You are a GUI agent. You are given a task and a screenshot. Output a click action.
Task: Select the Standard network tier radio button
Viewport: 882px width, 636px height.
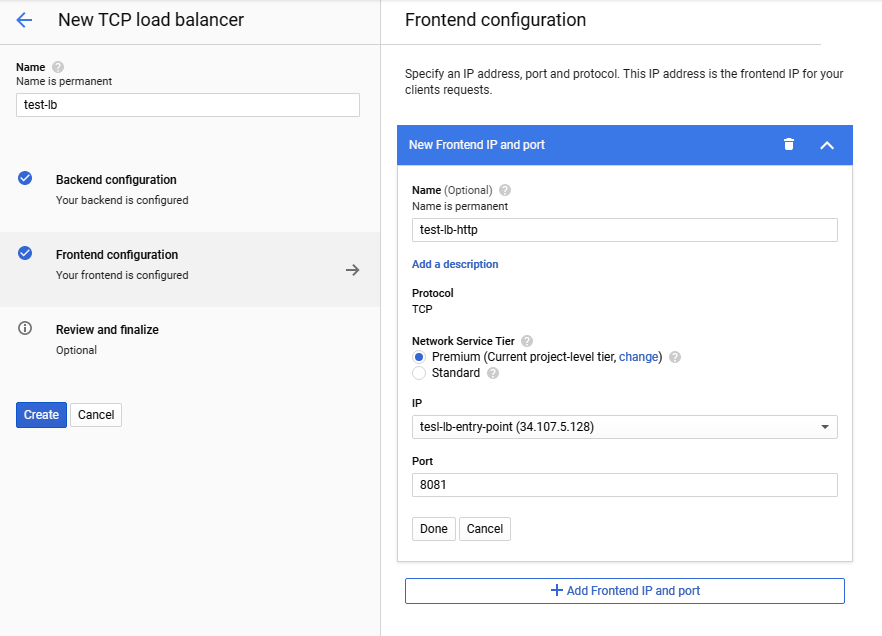[x=420, y=373]
